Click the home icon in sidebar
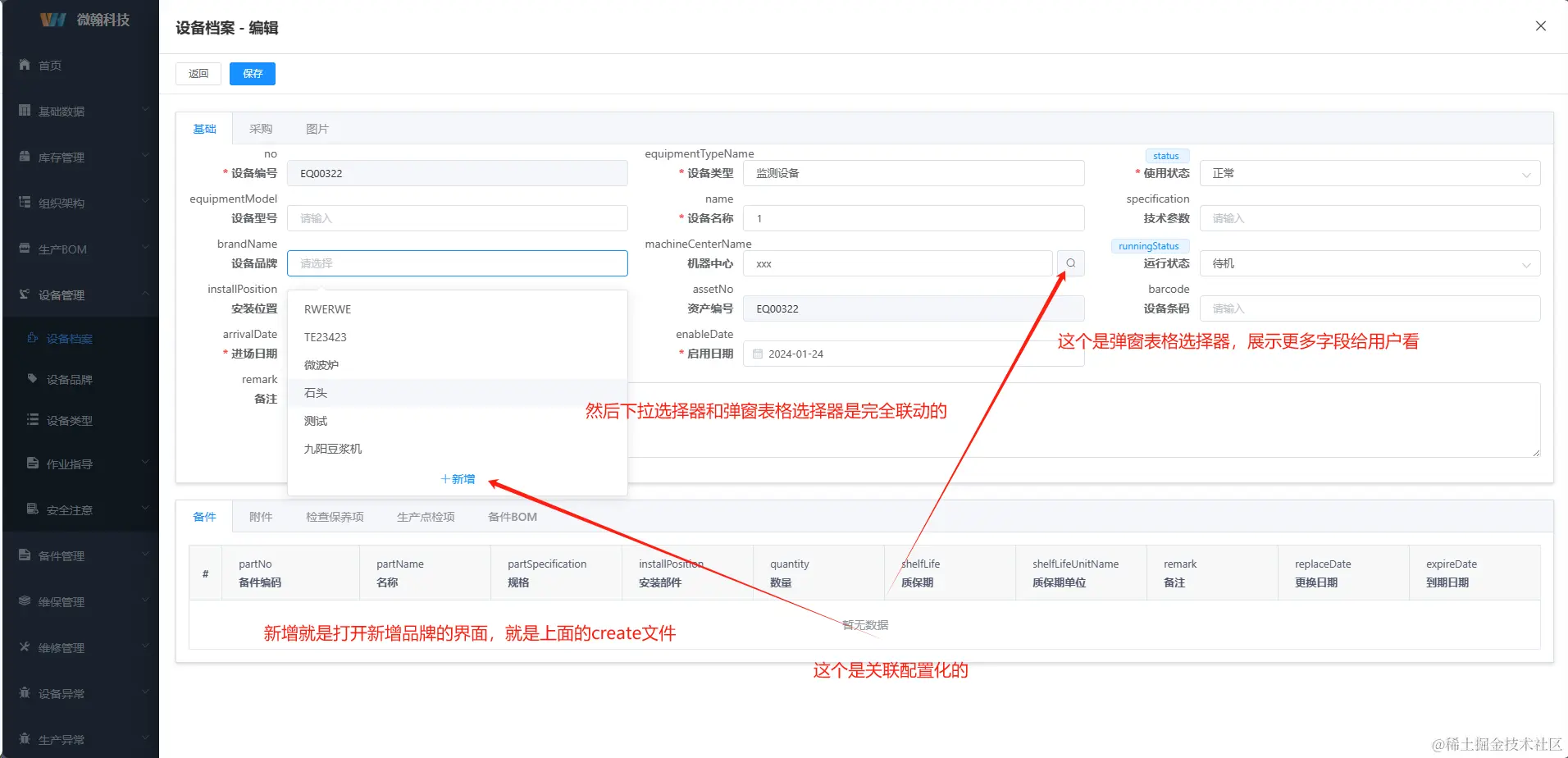Viewport: 1568px width, 758px height. tap(25, 64)
